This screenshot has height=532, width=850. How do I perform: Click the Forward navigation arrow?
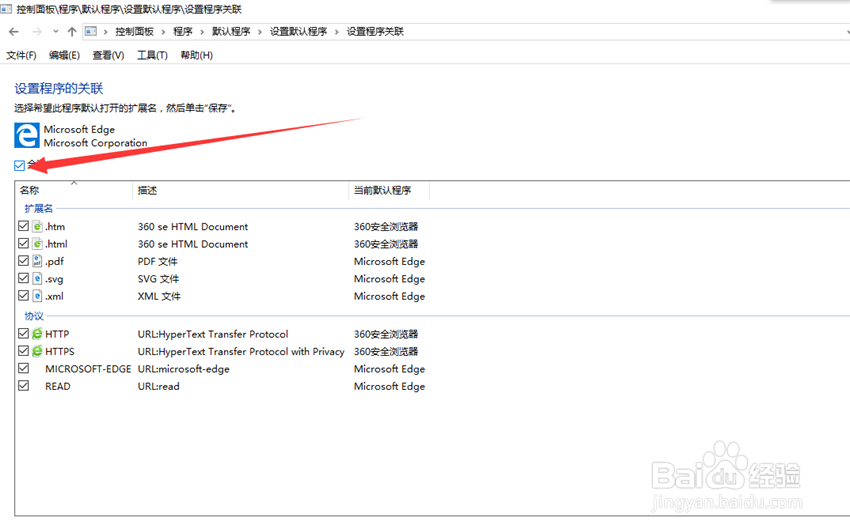[37, 31]
